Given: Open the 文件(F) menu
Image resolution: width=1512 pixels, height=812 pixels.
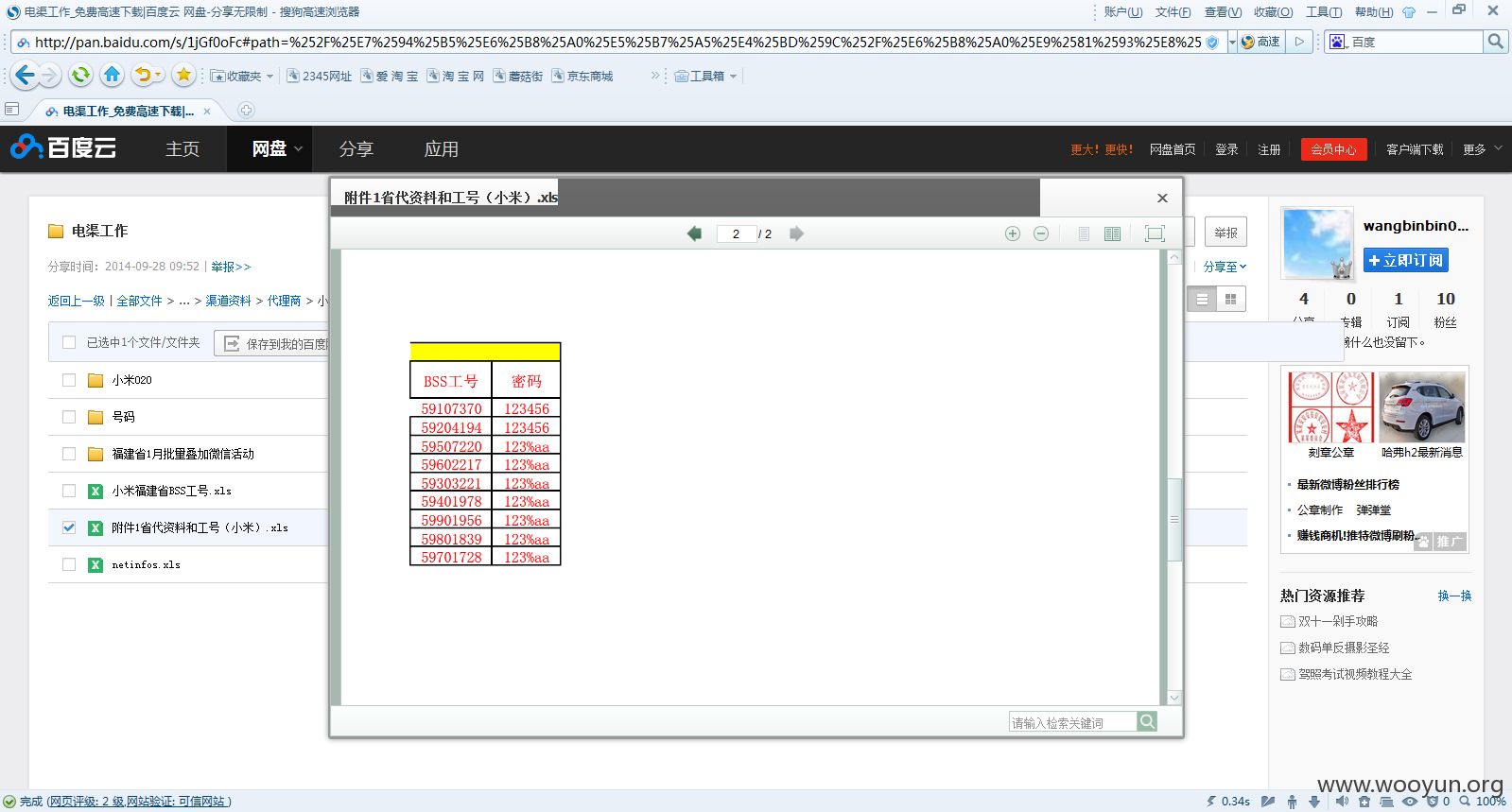Looking at the screenshot, I should 1173,12.
